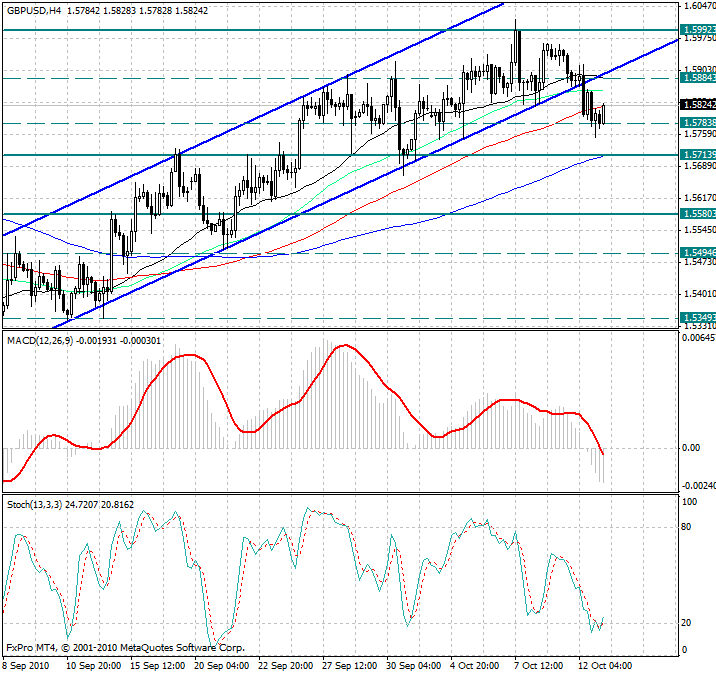The width and height of the screenshot is (716, 673).
Task: Click the 30 Sep 04:00 time label
Action: 413,666
